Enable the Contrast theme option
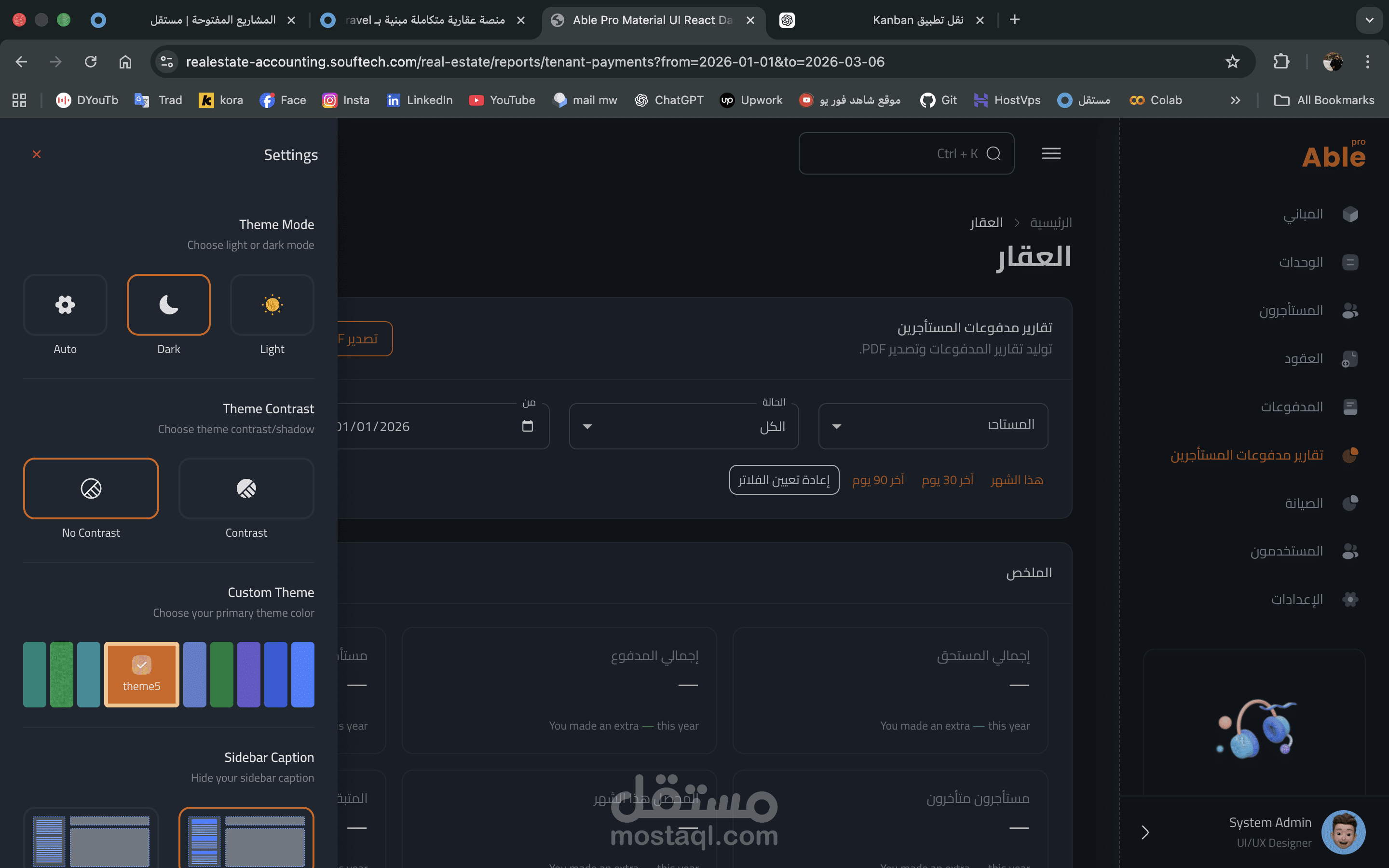The height and width of the screenshot is (868, 1389). pos(246,488)
